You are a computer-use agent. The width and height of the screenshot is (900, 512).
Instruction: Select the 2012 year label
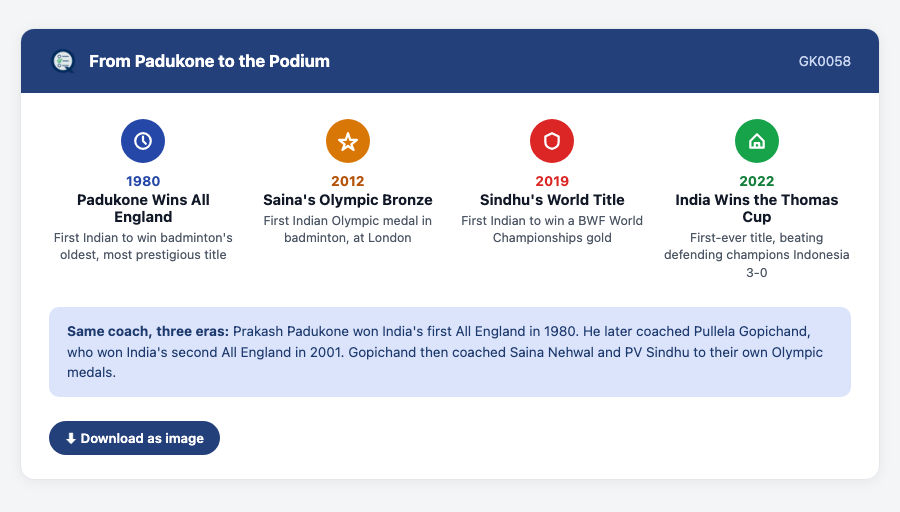[x=348, y=181]
